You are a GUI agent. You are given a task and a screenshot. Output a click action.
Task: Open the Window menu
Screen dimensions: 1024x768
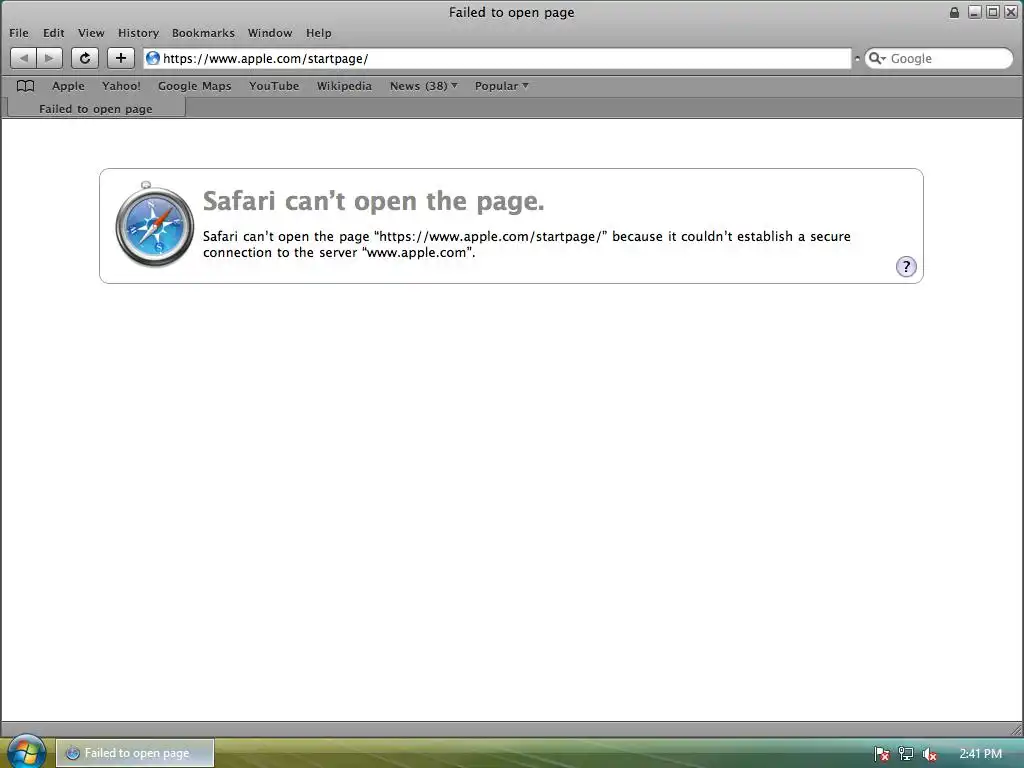[x=270, y=33]
